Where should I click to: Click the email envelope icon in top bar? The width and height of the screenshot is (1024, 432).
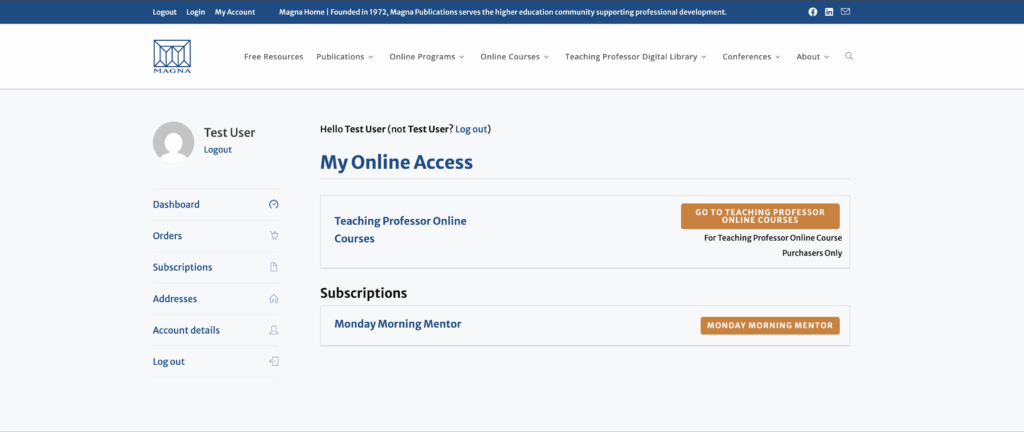click(846, 12)
